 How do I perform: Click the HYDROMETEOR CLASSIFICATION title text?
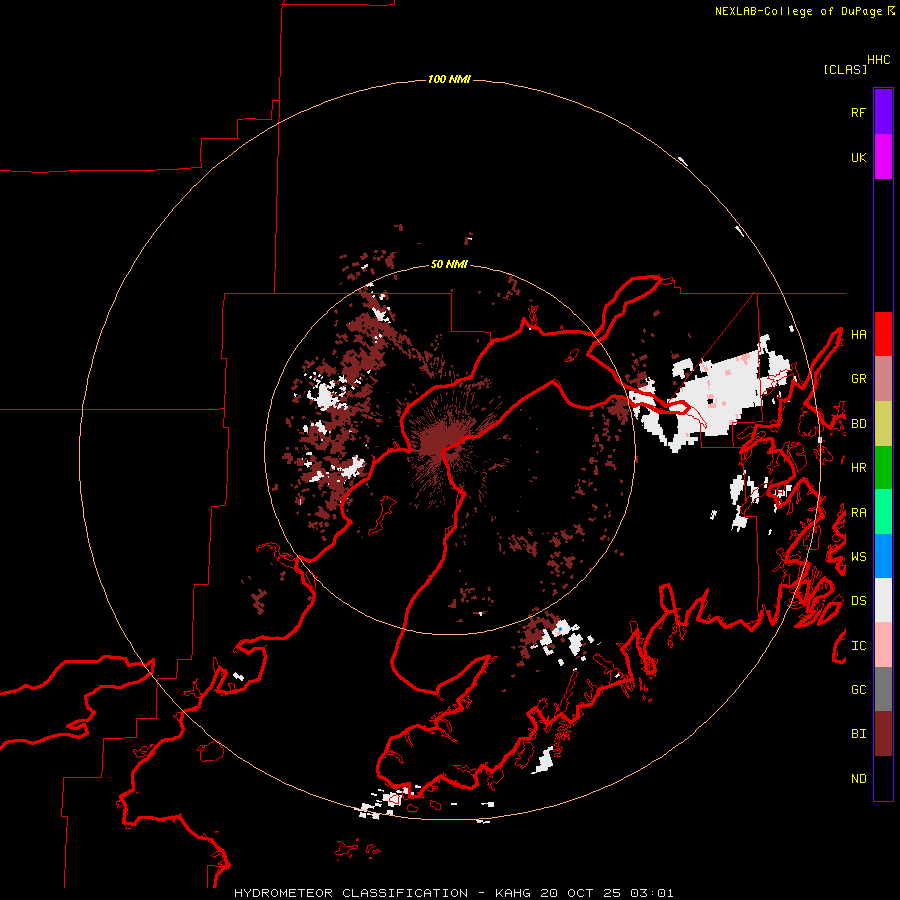point(351,893)
